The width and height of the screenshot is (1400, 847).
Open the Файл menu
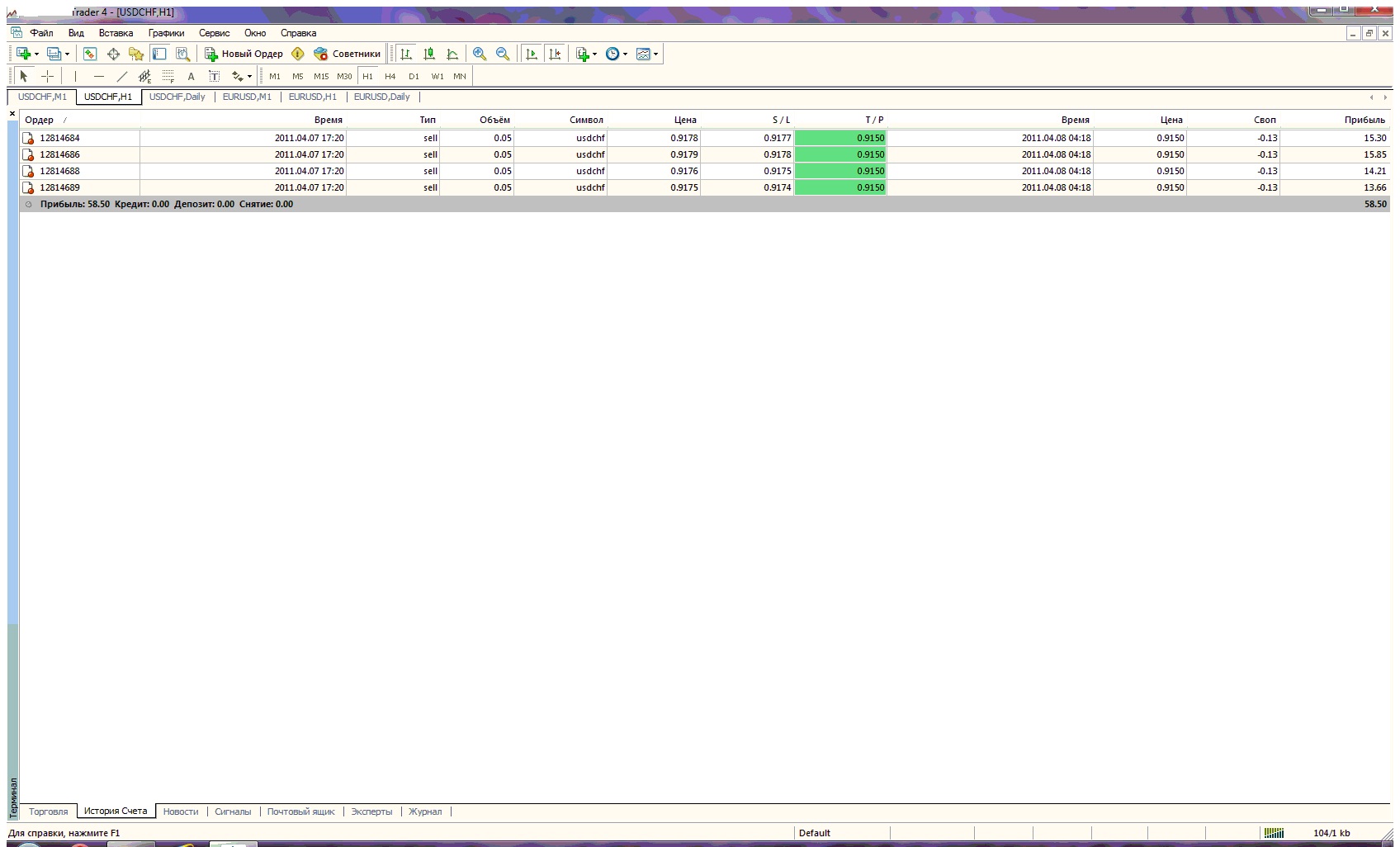tap(42, 33)
